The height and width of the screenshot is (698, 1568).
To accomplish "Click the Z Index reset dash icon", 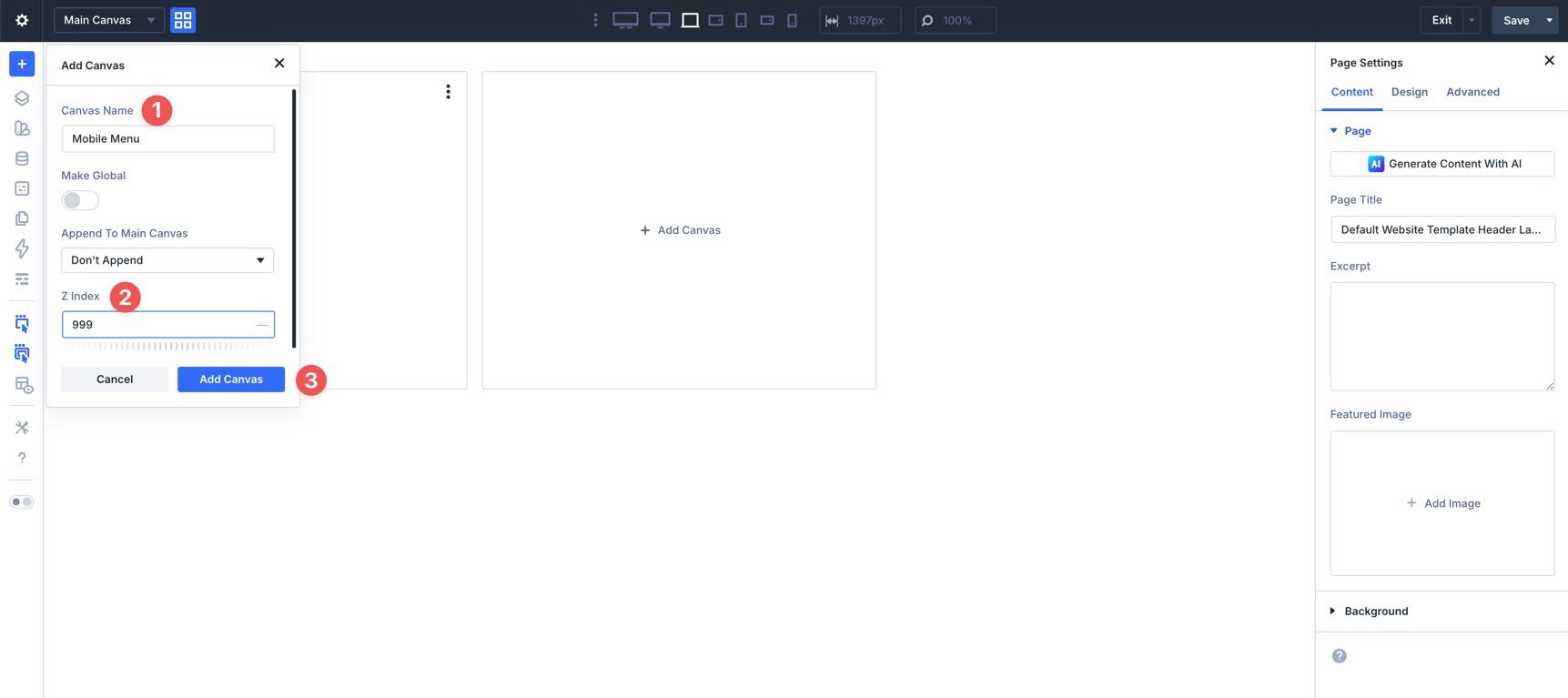I will pyautogui.click(x=262, y=325).
